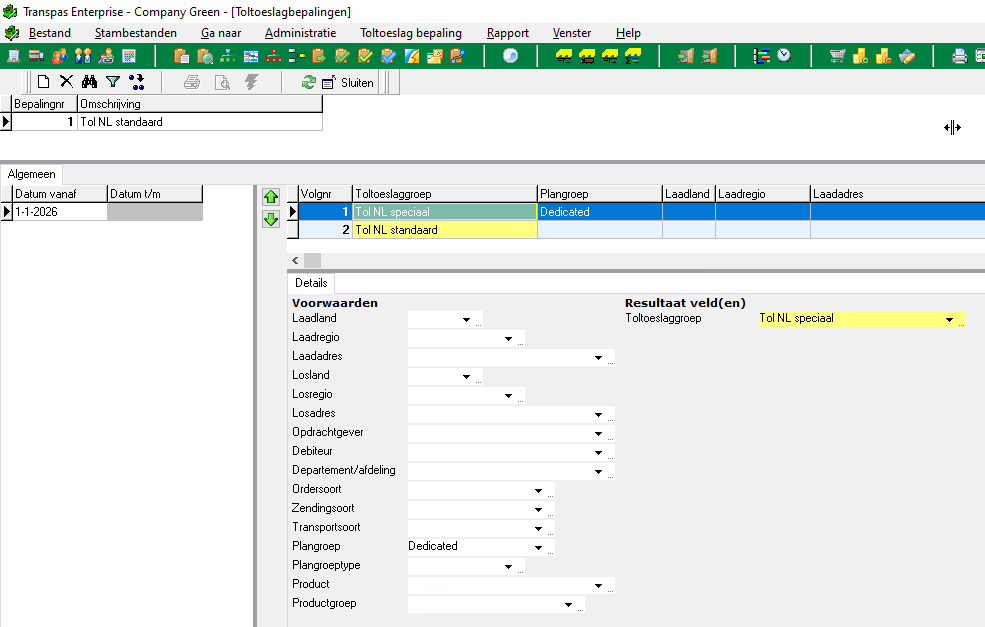Open the Plangroep Dedicated dropdown
This screenshot has height=627, width=985.
[538, 547]
